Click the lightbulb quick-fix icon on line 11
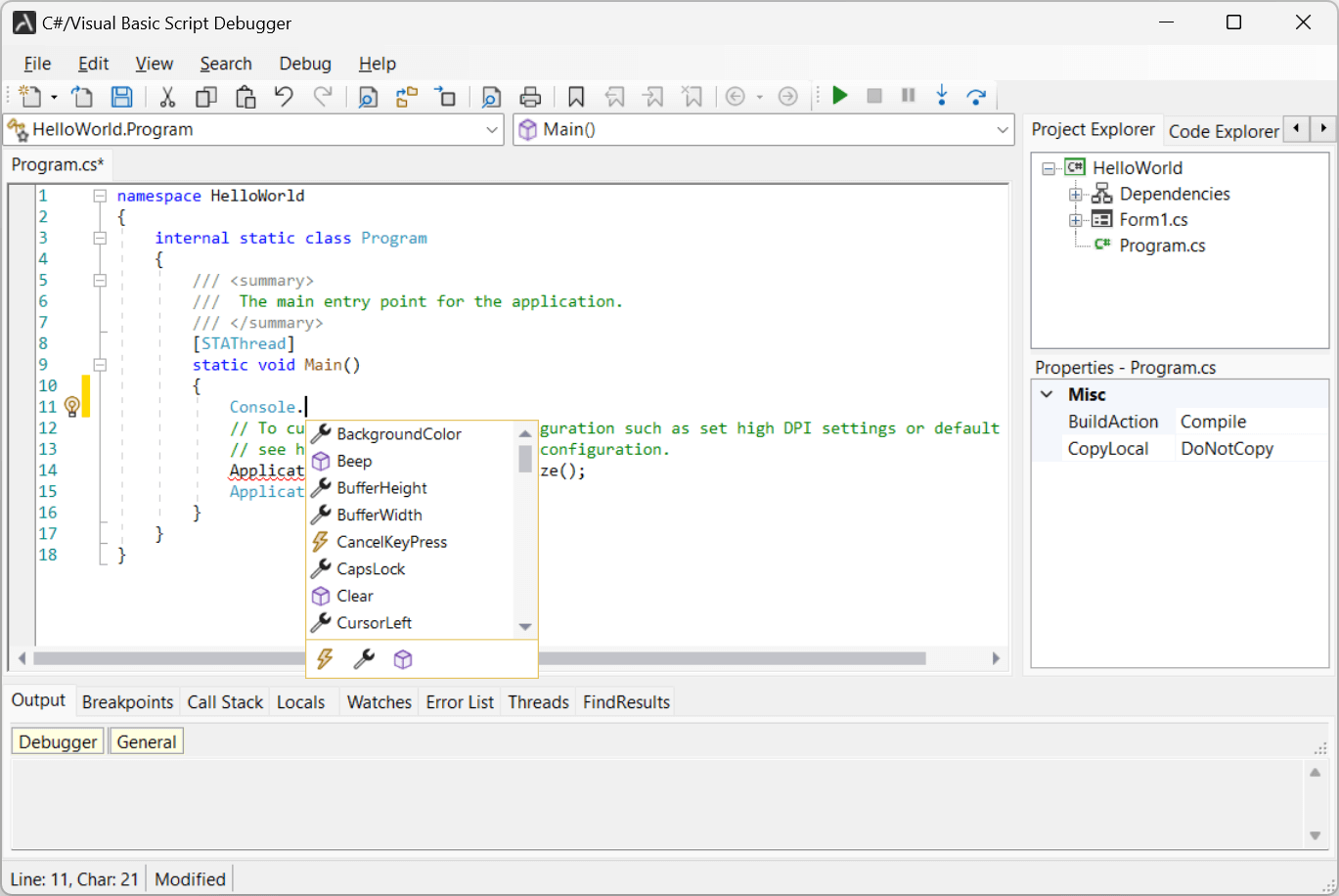This screenshot has width=1339, height=896. click(x=70, y=407)
